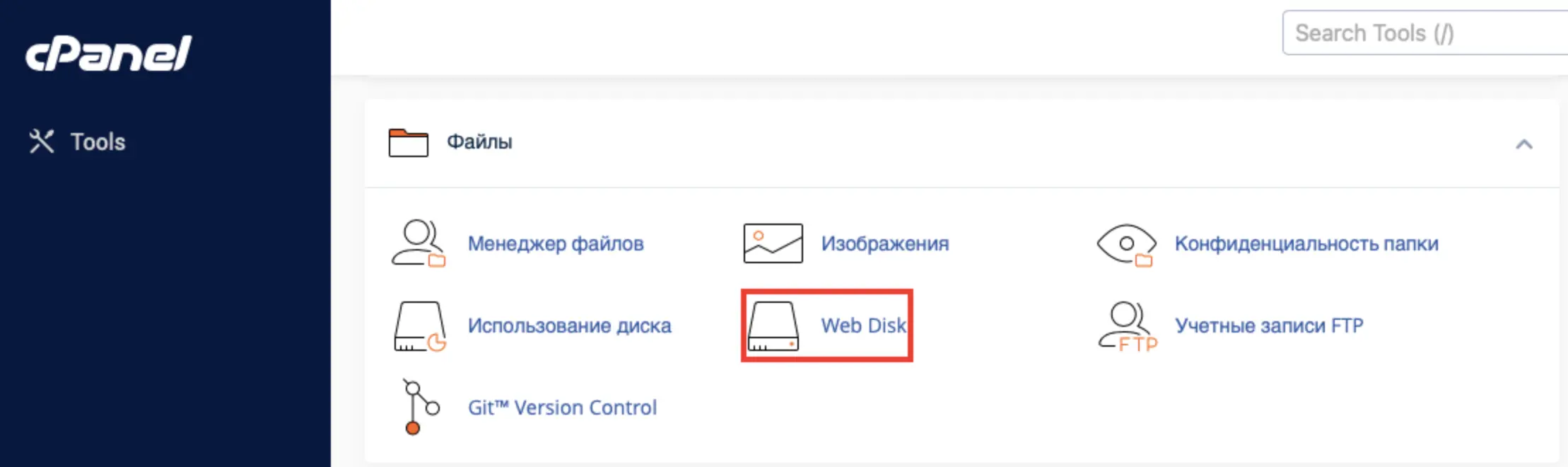This screenshot has height=467, width=1568.
Task: Open the Конфиденциальность папки link
Action: click(x=1306, y=243)
